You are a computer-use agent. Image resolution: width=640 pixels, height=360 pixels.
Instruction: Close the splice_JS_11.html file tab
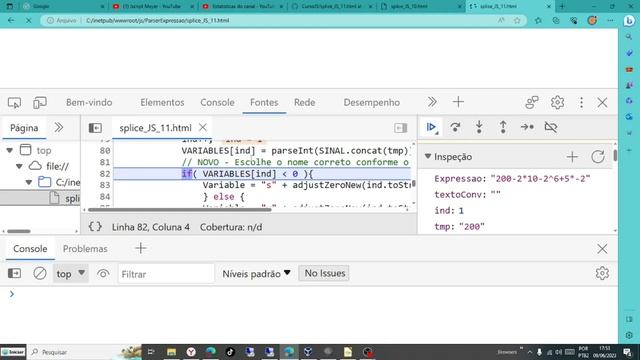[203, 128]
